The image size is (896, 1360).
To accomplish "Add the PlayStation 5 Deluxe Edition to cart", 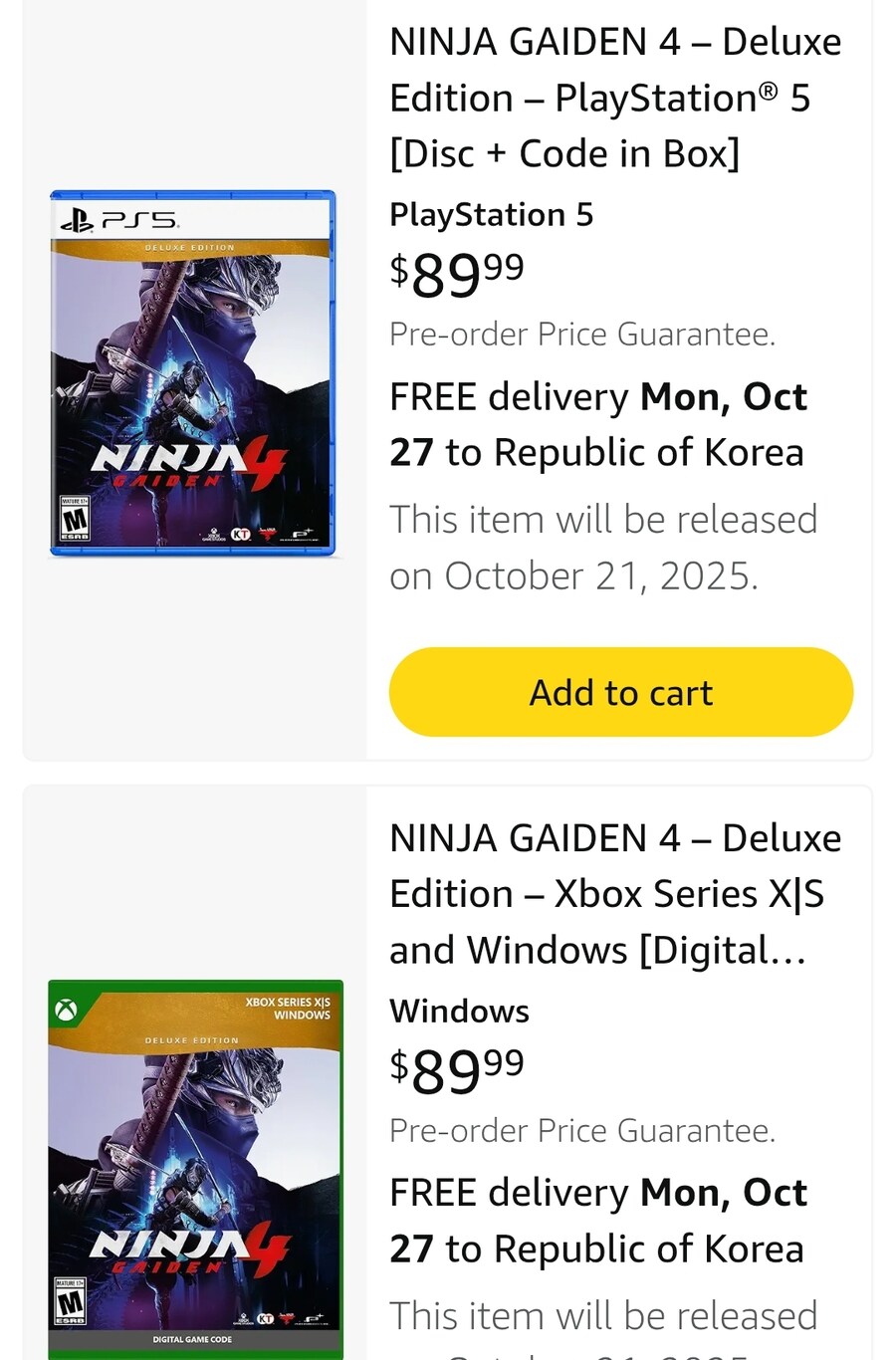I will coord(620,692).
